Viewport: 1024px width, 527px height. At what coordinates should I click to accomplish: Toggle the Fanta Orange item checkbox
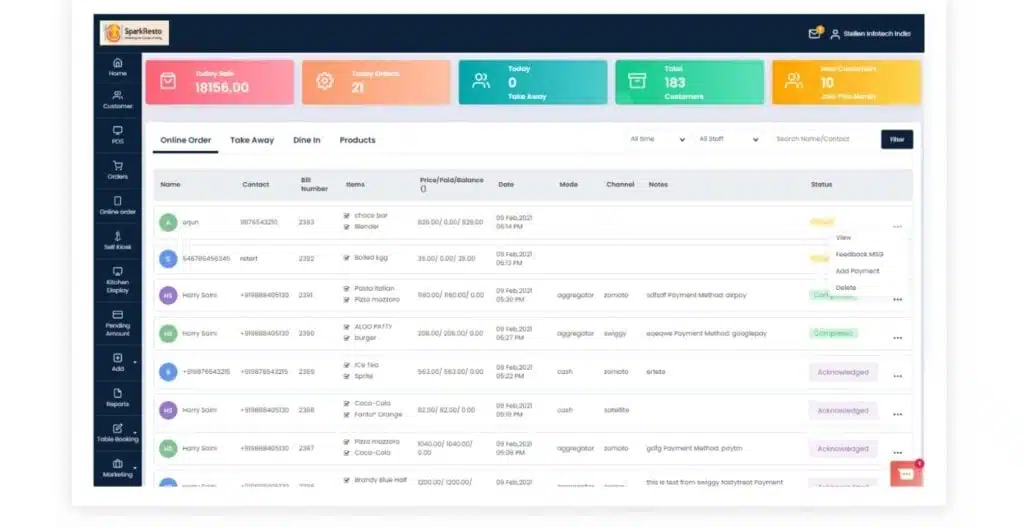coord(347,415)
